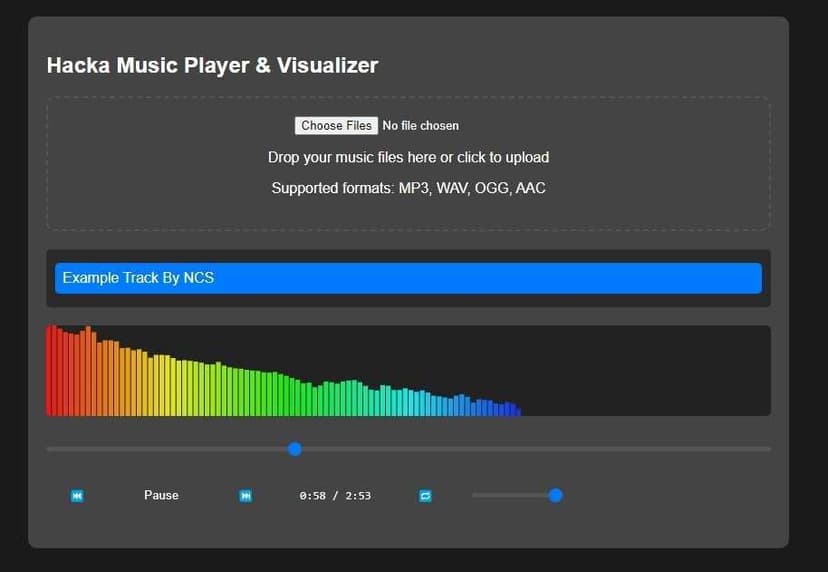Click the 'Drop your music files here' text
The height and width of the screenshot is (572, 828).
point(408,157)
